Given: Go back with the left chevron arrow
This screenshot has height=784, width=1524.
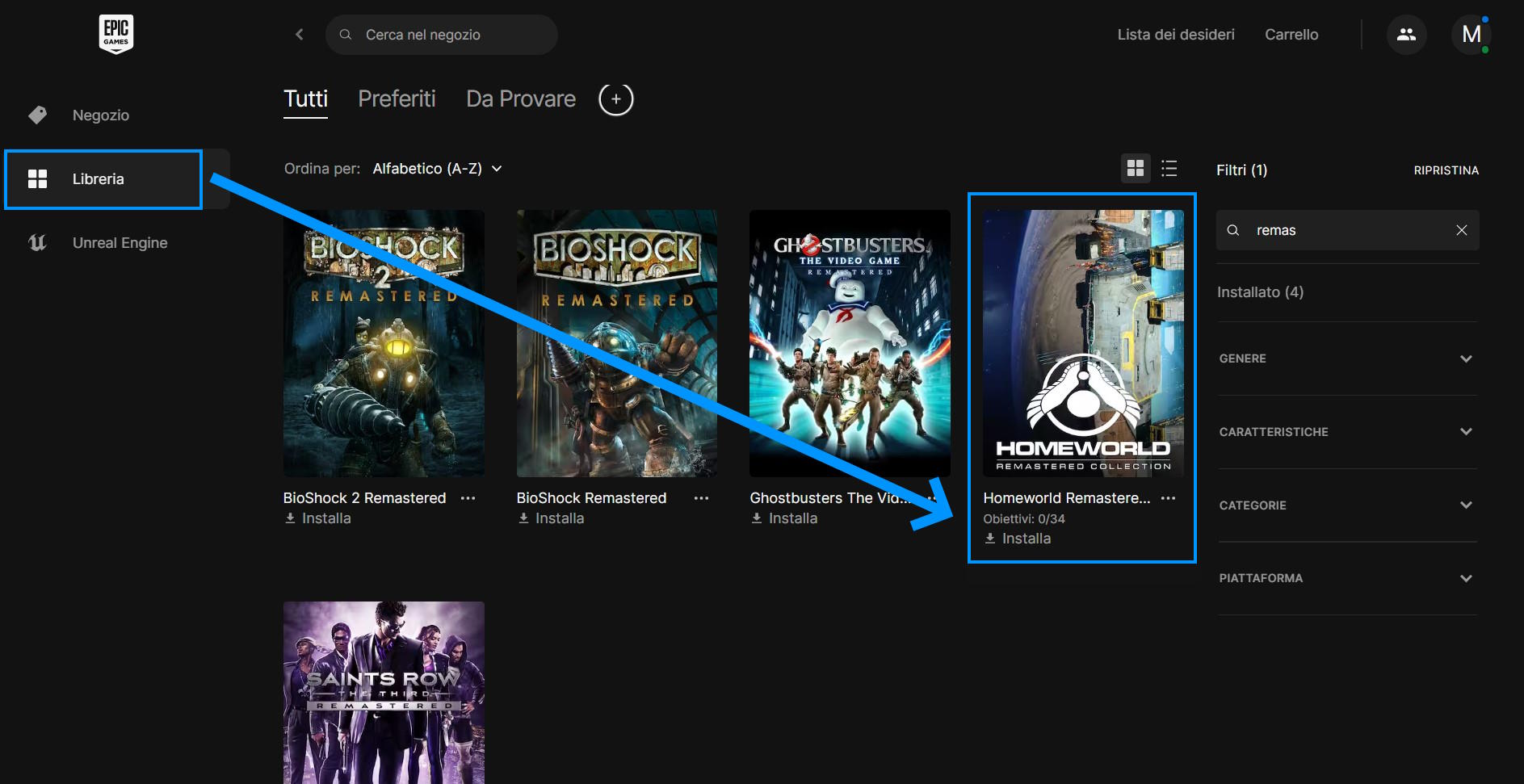Looking at the screenshot, I should tap(300, 35).
